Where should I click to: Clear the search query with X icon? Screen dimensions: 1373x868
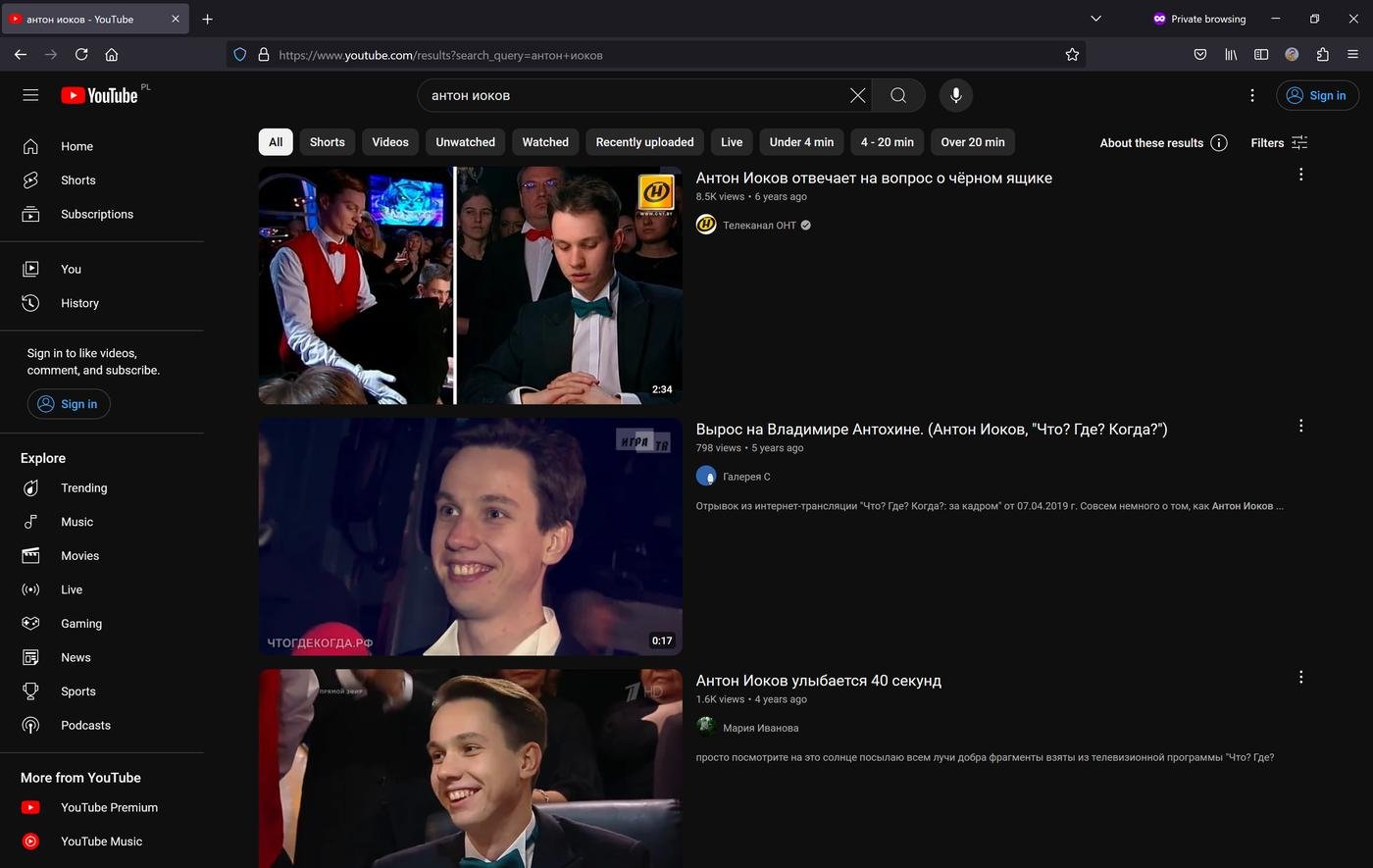857,95
